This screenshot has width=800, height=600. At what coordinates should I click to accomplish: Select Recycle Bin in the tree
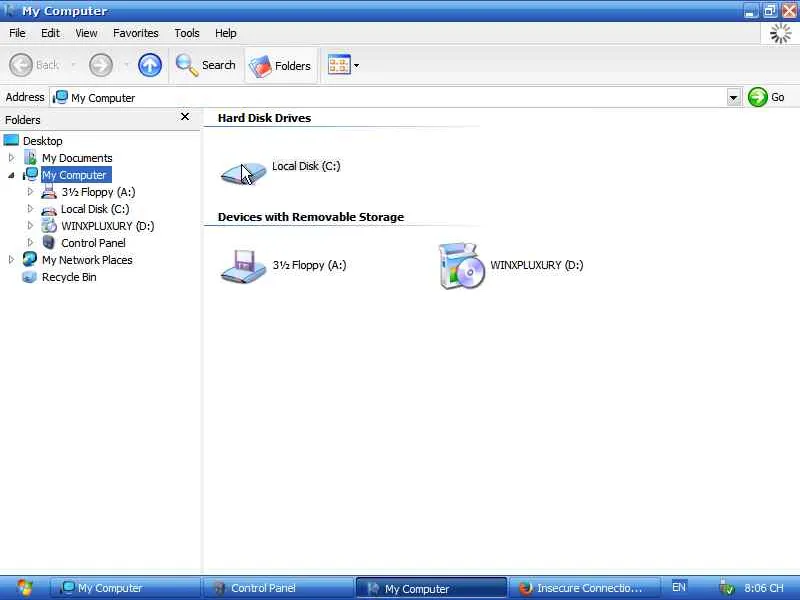[x=69, y=277]
